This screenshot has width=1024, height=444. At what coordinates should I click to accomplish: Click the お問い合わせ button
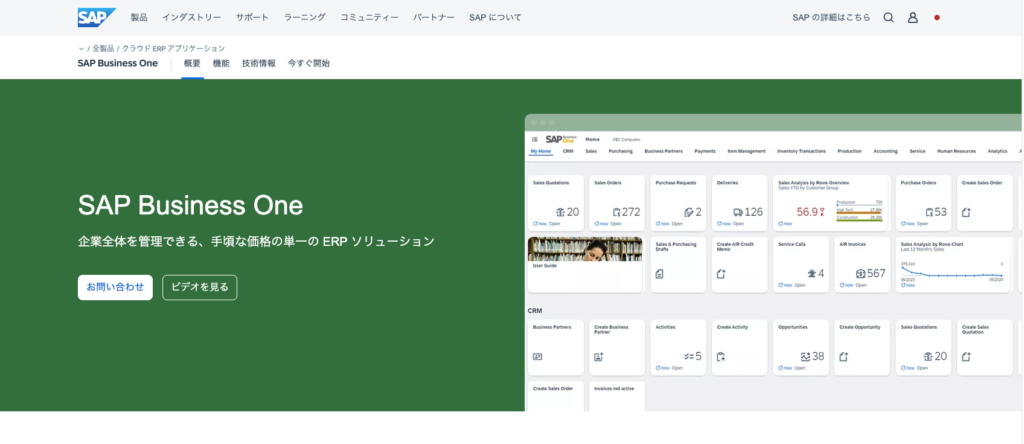(x=115, y=287)
